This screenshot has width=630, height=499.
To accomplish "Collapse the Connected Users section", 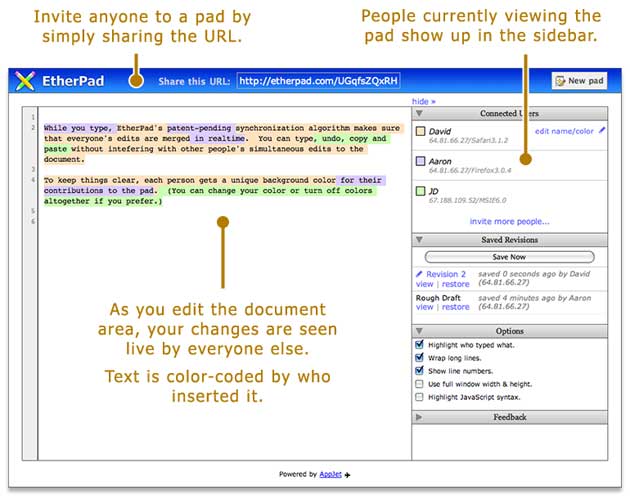I will coord(419,113).
